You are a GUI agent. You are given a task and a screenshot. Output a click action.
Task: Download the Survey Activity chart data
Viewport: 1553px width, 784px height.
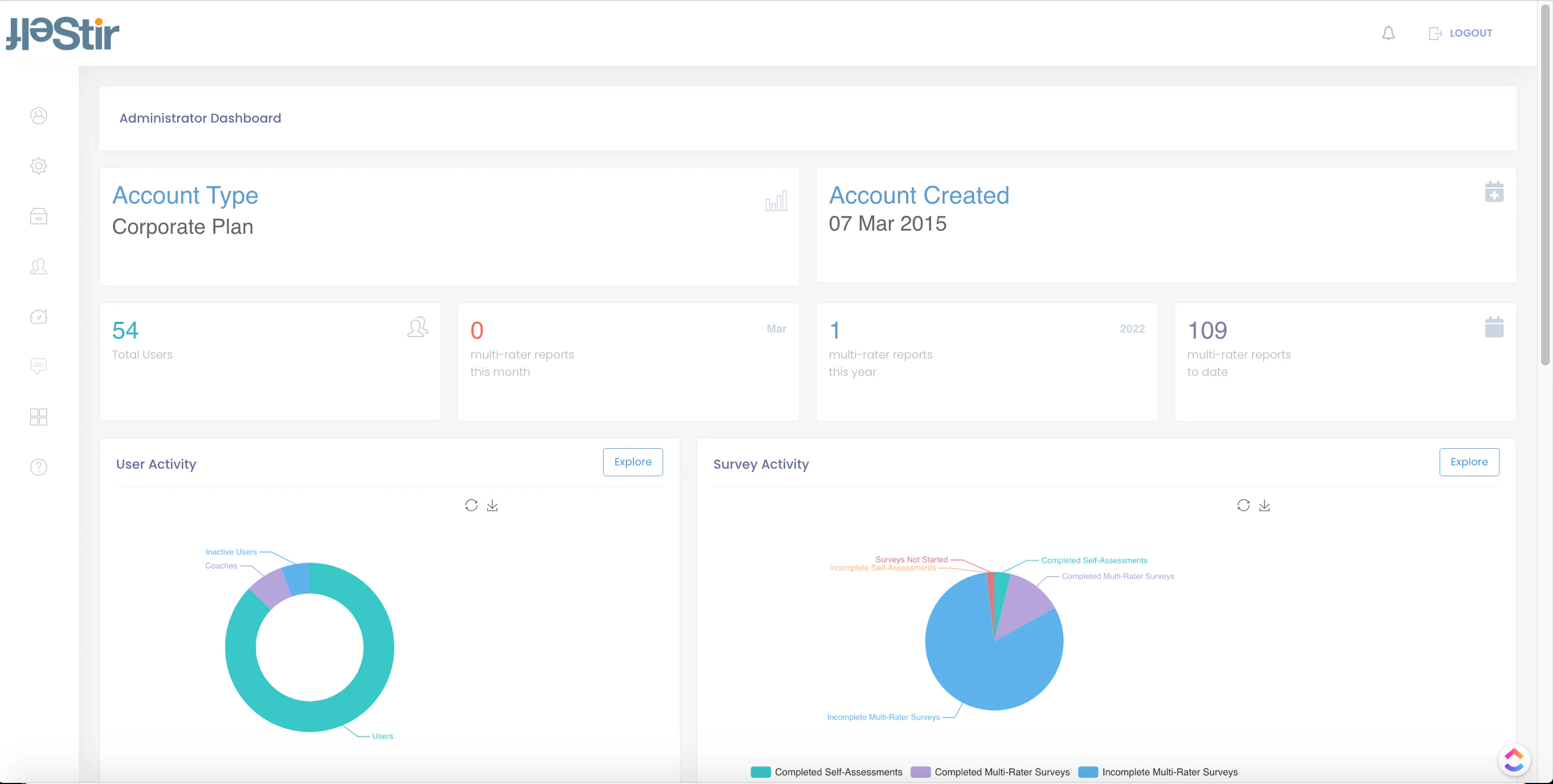1264,505
